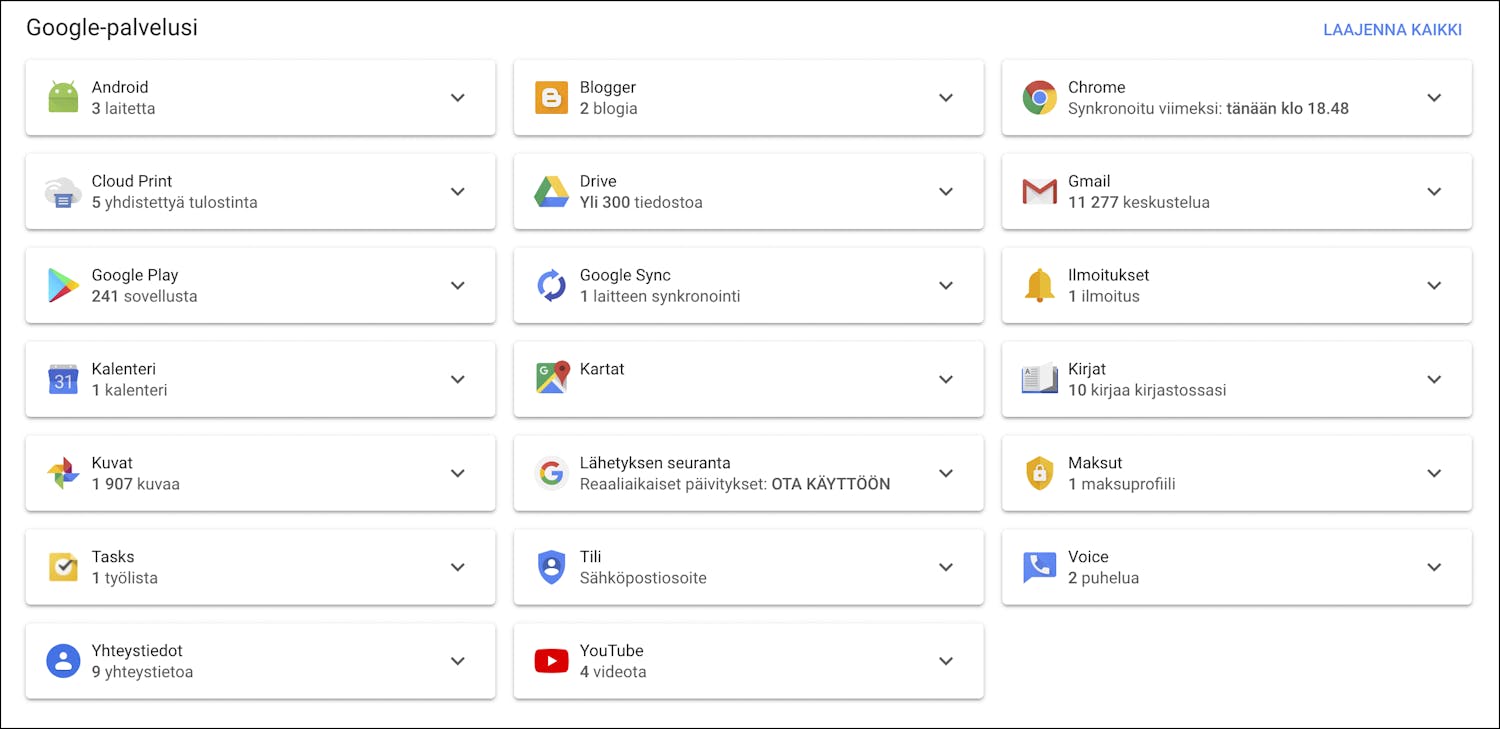
Task: Expand the YouTube card chevron
Action: pos(946,661)
